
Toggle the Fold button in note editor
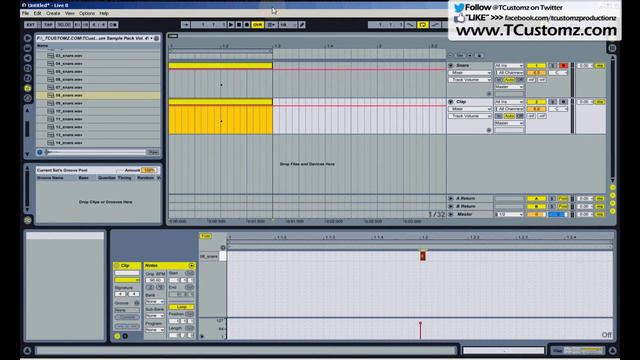pyautogui.click(x=205, y=236)
